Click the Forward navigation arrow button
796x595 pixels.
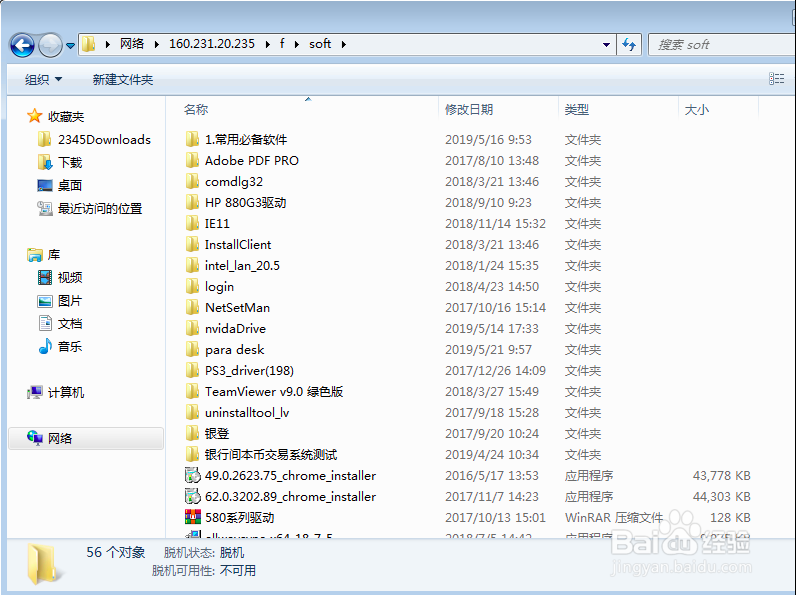[50, 45]
